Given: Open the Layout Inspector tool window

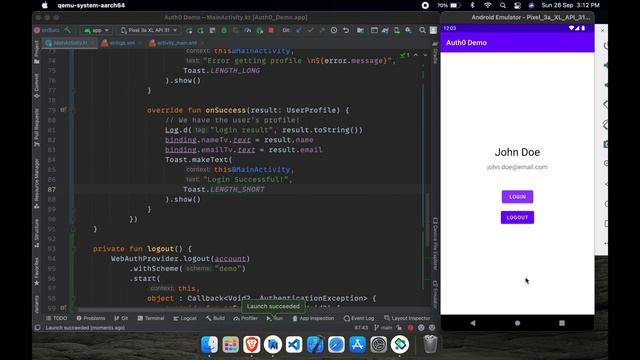Looking at the screenshot, I should coord(407,318).
